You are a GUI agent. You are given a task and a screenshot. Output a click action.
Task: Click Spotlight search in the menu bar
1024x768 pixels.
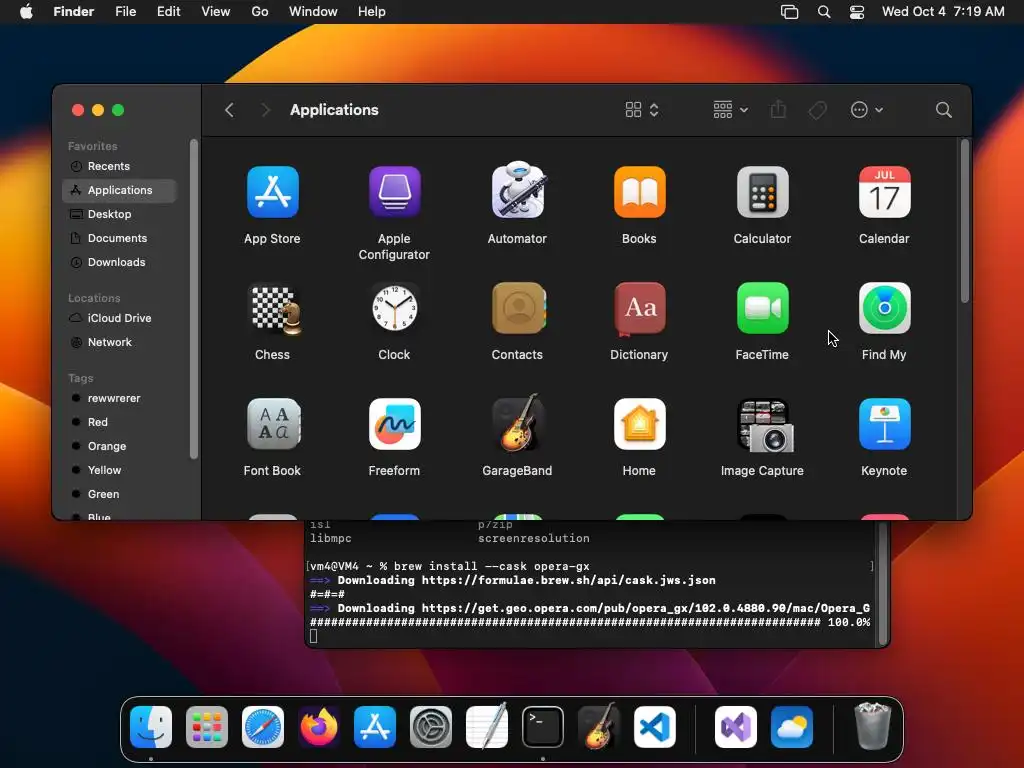824,12
